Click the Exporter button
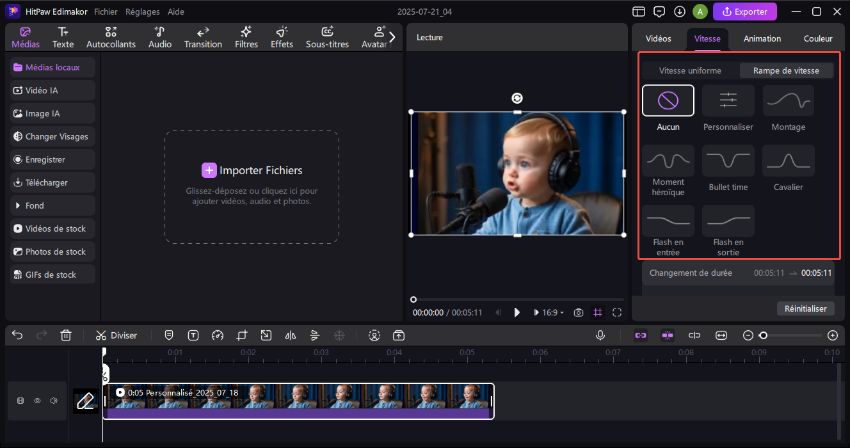Viewport: 850px width, 448px height. click(x=745, y=11)
